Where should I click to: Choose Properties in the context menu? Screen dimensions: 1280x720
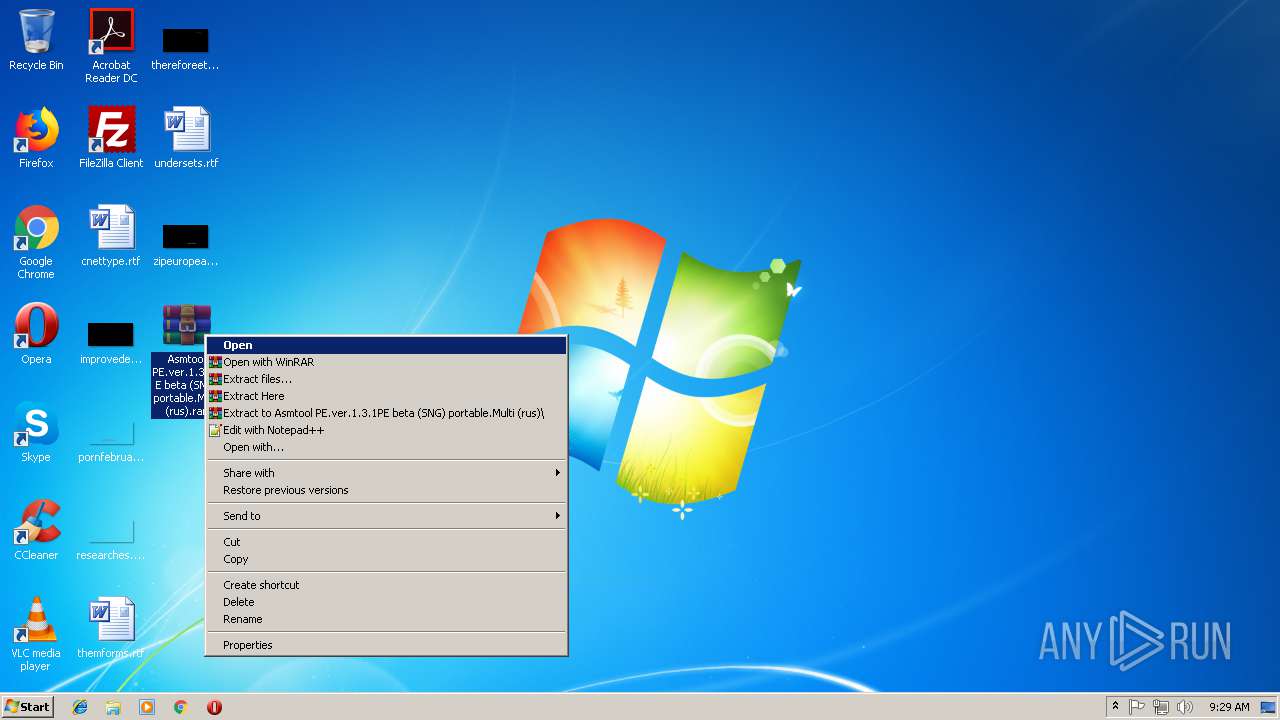[x=386, y=645]
